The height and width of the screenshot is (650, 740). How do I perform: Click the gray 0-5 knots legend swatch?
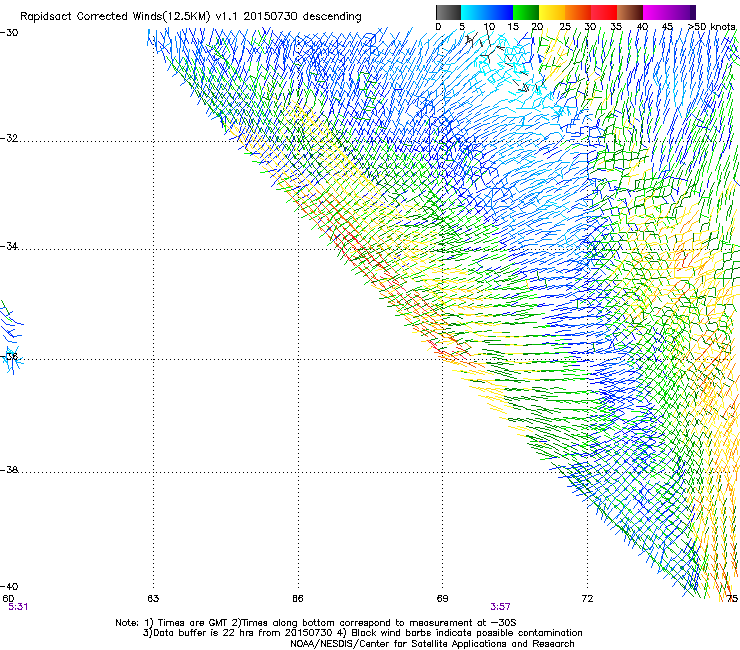click(x=448, y=13)
